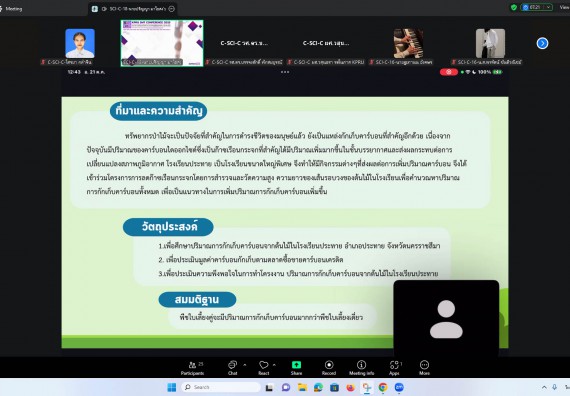Open active colorful app in taskbar
This screenshot has height=396, width=570.
point(367,388)
